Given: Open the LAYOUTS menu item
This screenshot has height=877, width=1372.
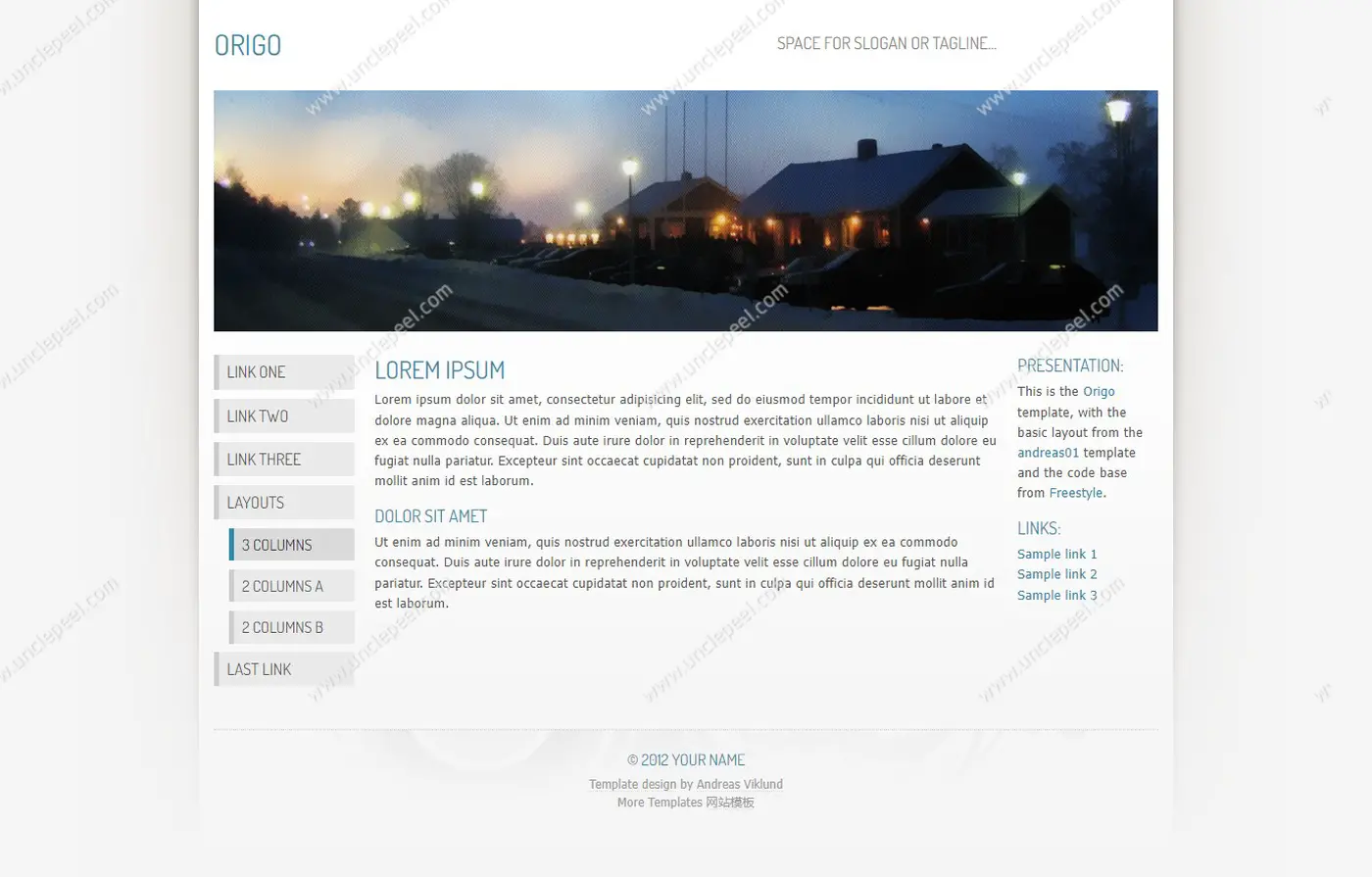Looking at the screenshot, I should [x=284, y=502].
